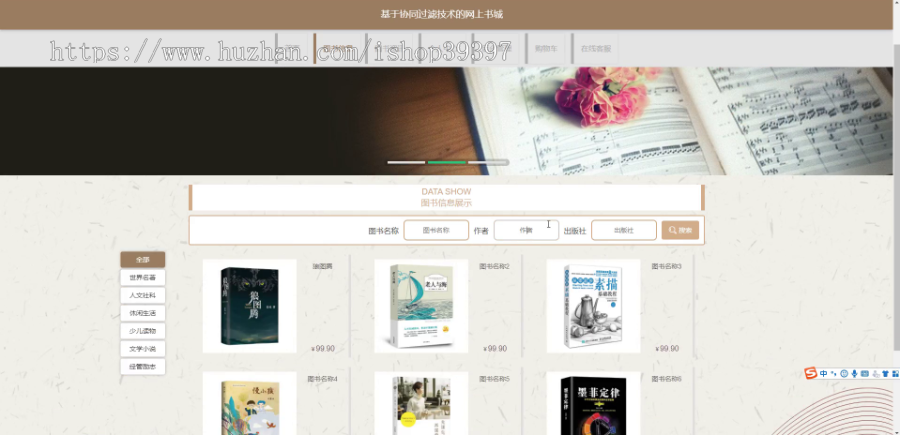Open the emoji face icon in Sogou toolbar
The image size is (900, 435).
tap(844, 374)
